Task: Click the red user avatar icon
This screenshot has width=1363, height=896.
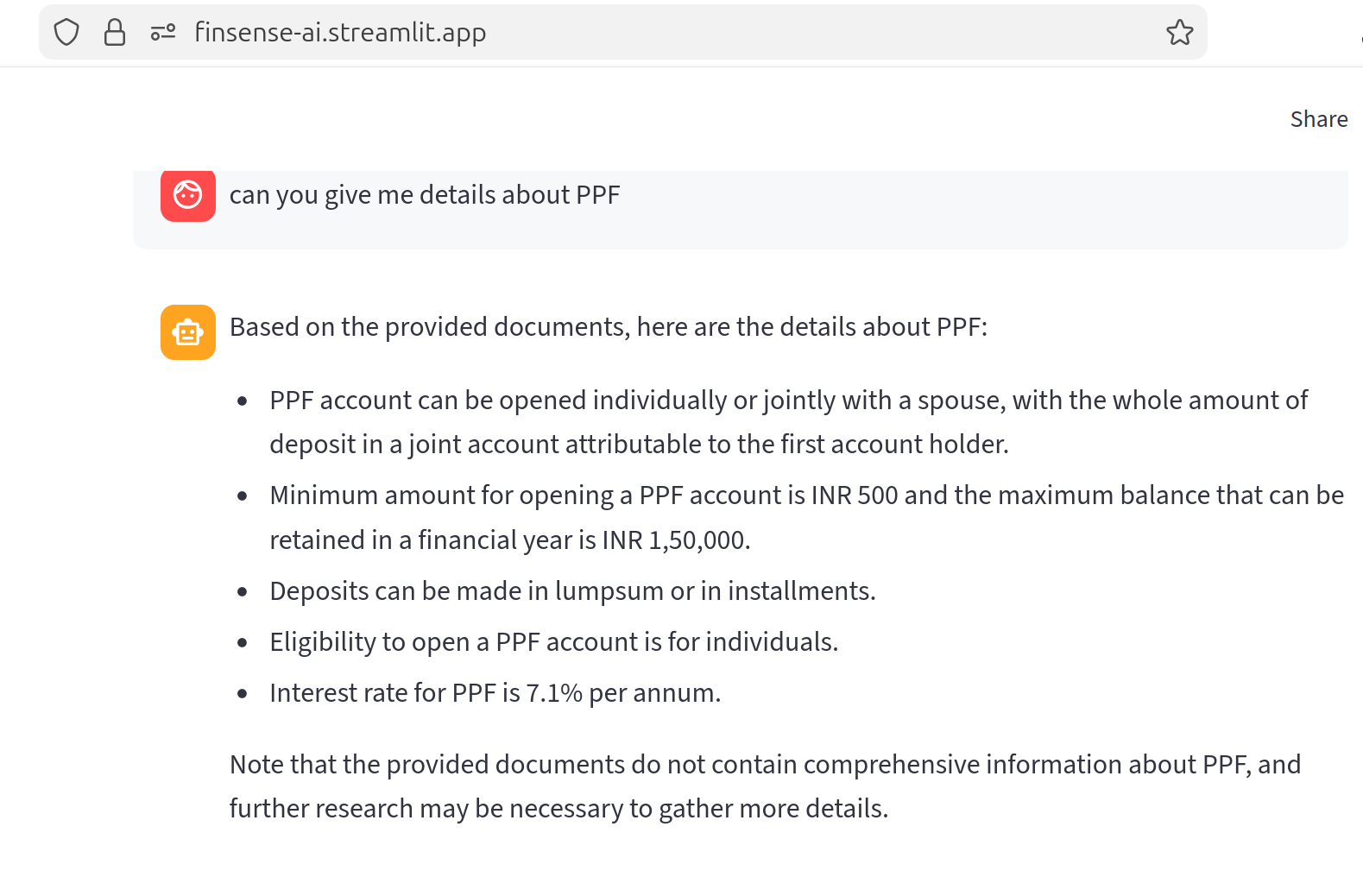Action: click(188, 195)
